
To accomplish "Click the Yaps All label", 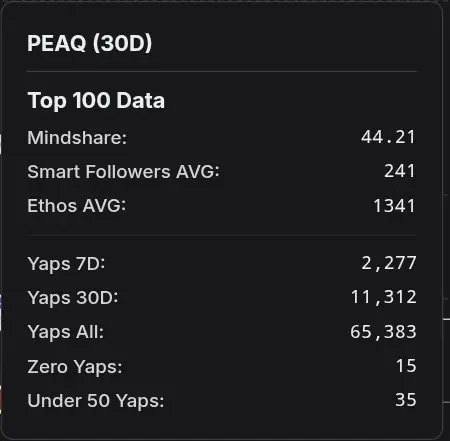I will tap(66, 332).
